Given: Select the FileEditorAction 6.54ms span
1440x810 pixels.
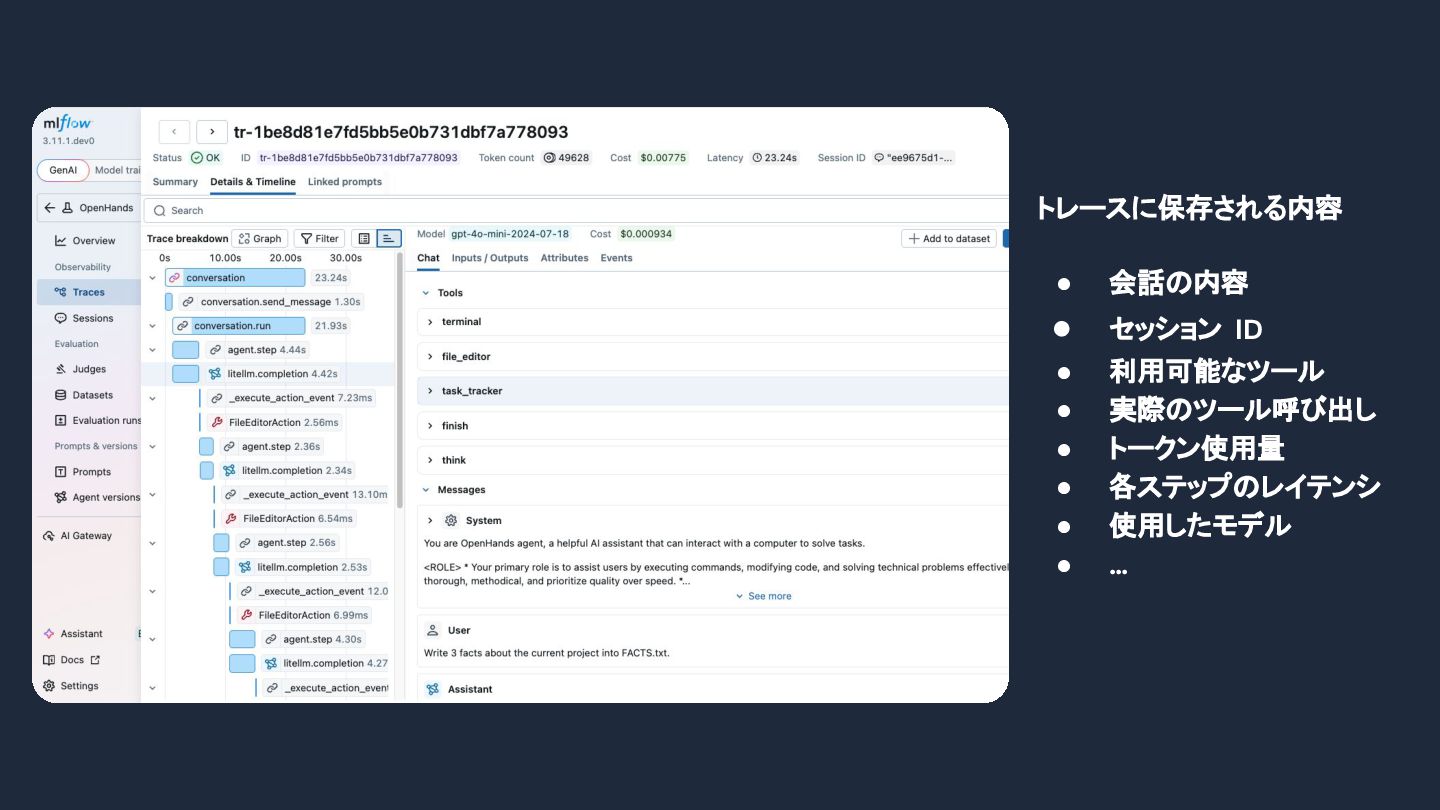Looking at the screenshot, I should 290,519.
